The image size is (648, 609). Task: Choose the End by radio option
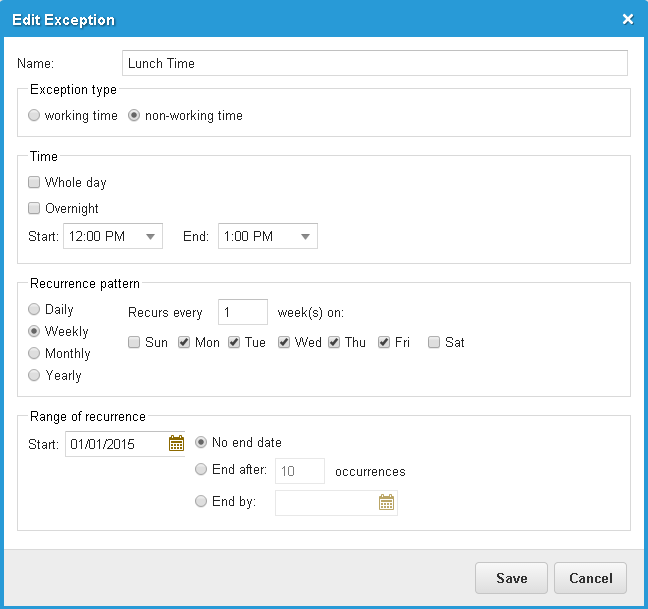click(x=201, y=501)
